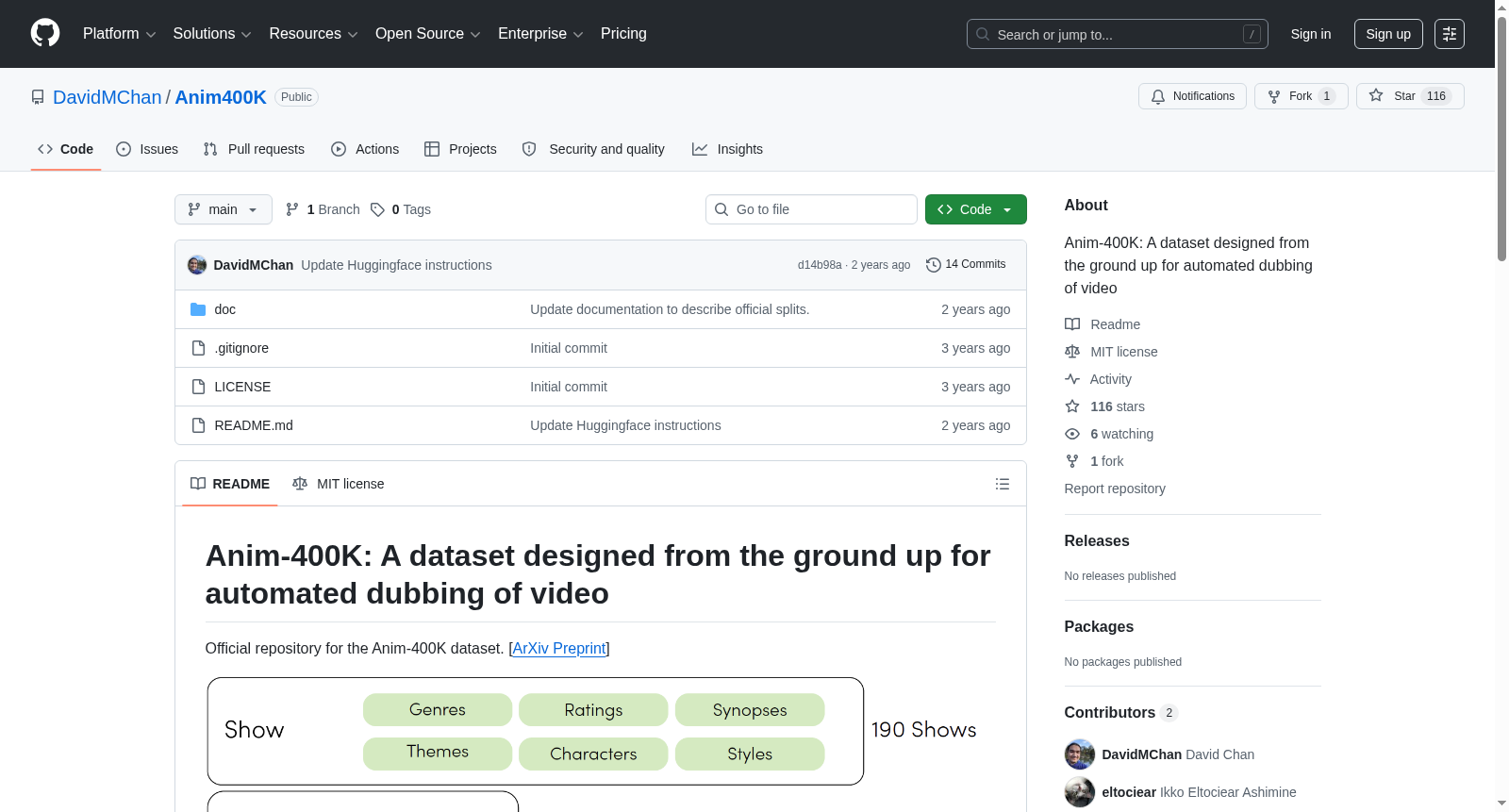Click the pulse icon beside Activity
Viewport: 1509px width, 812px height.
pyautogui.click(x=1072, y=379)
